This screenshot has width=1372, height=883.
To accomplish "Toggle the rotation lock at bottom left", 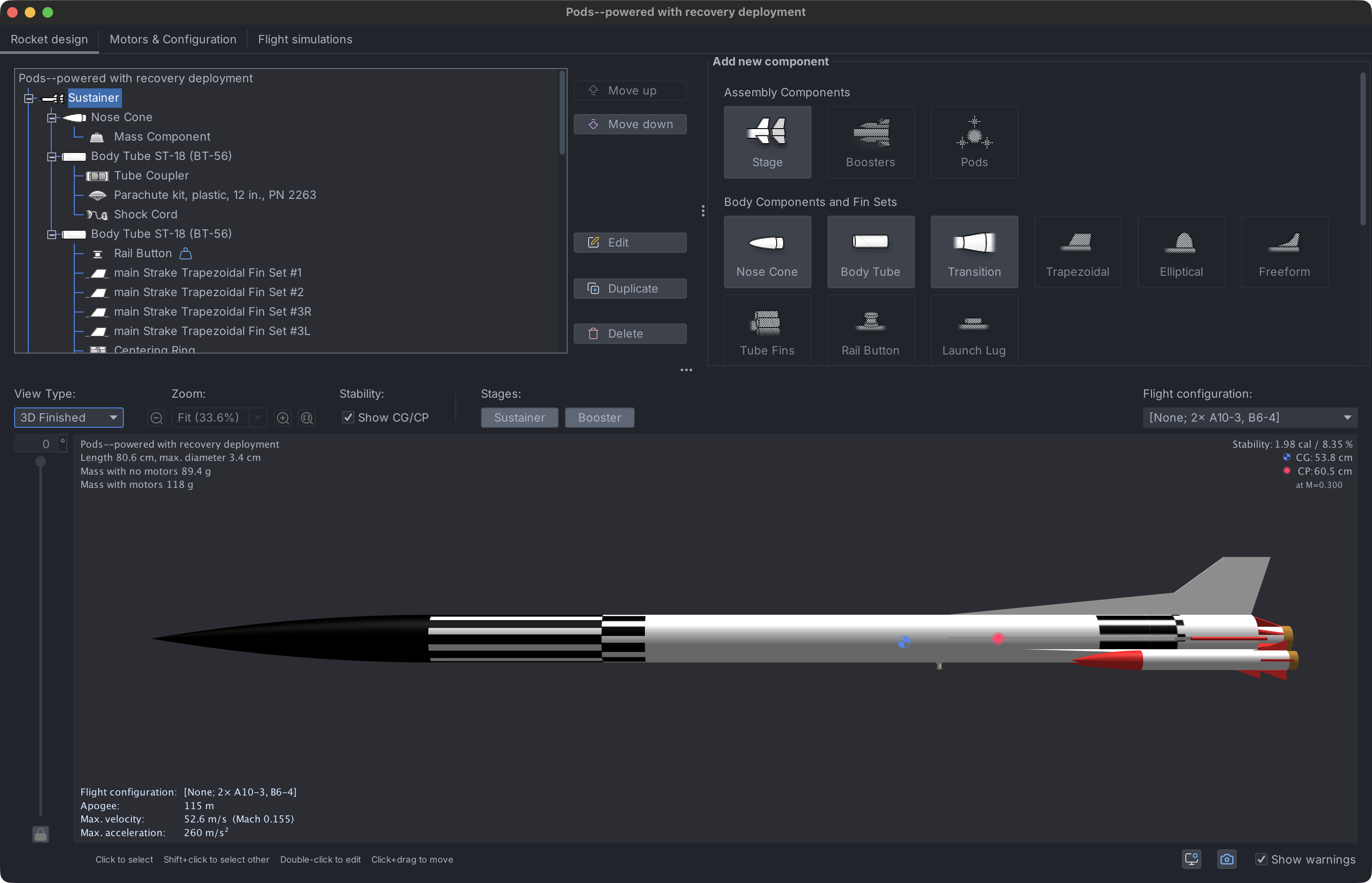I will 40,834.
